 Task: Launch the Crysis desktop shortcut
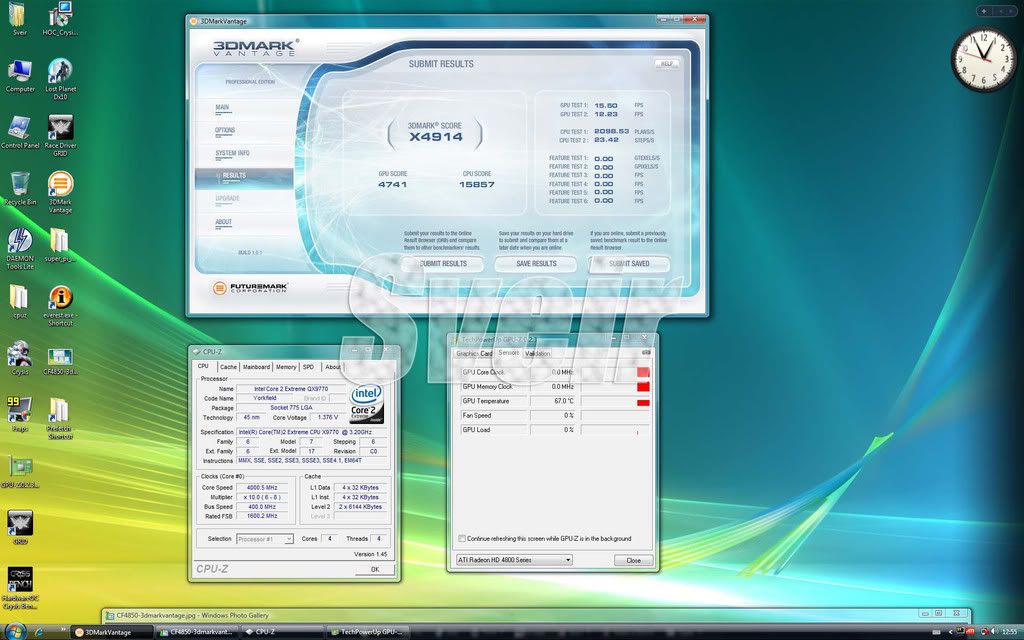(x=19, y=355)
